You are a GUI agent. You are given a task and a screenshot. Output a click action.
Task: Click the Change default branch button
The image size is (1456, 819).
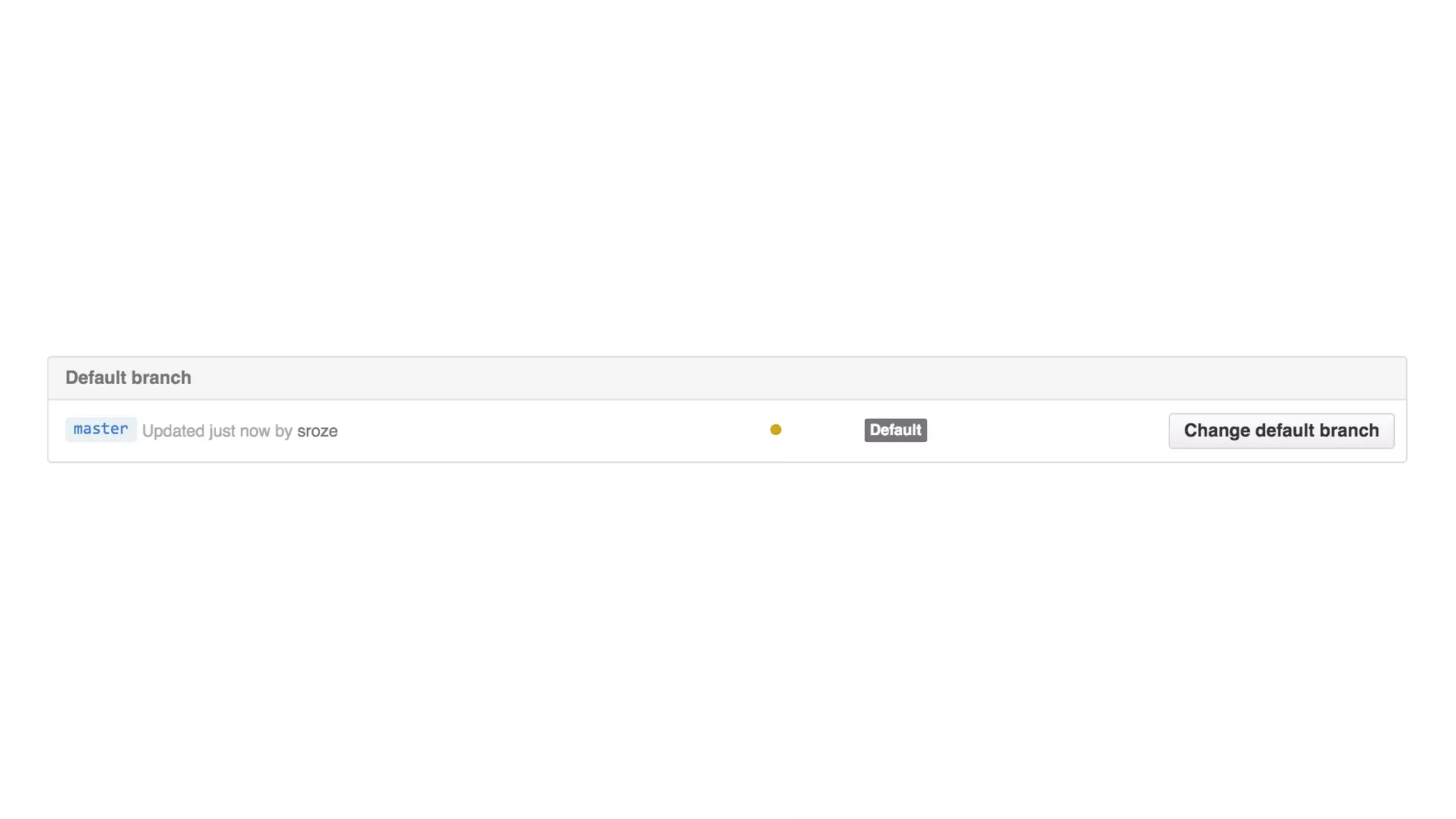point(1281,431)
